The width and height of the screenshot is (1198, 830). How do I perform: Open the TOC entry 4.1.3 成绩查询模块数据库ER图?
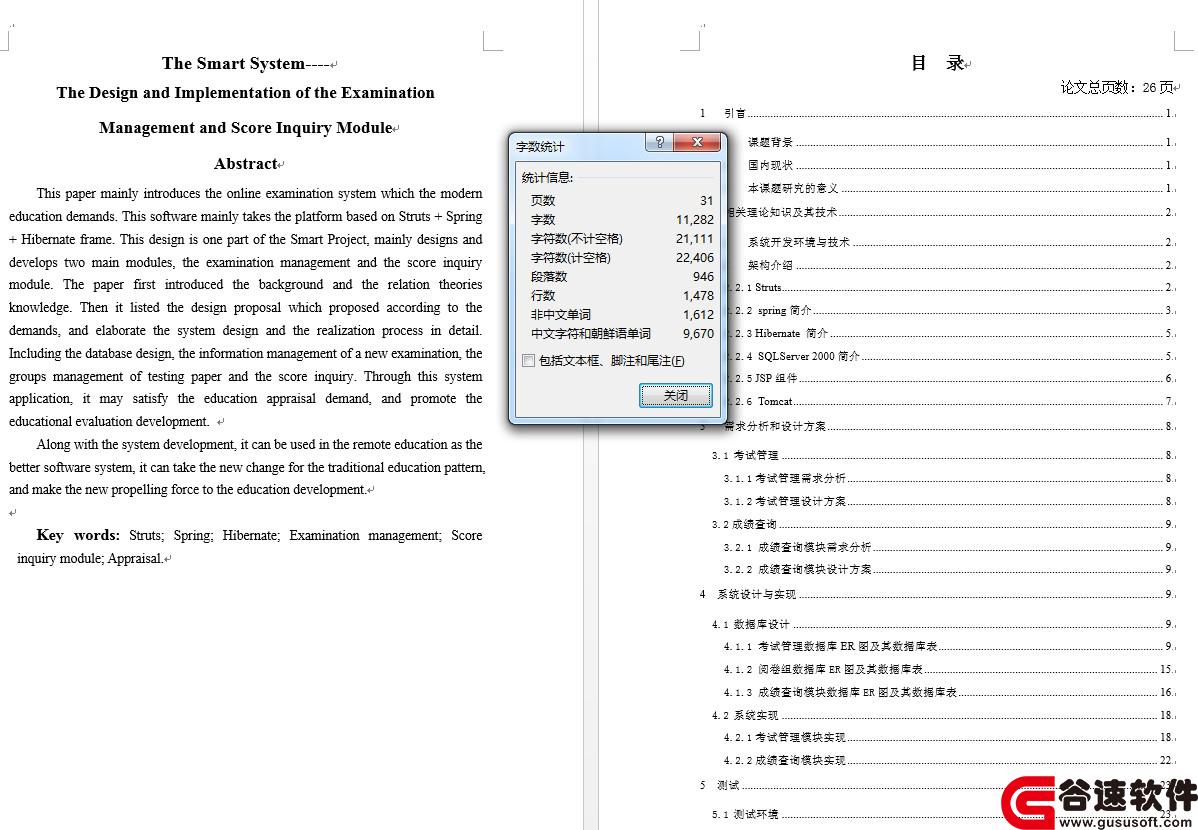[950, 692]
